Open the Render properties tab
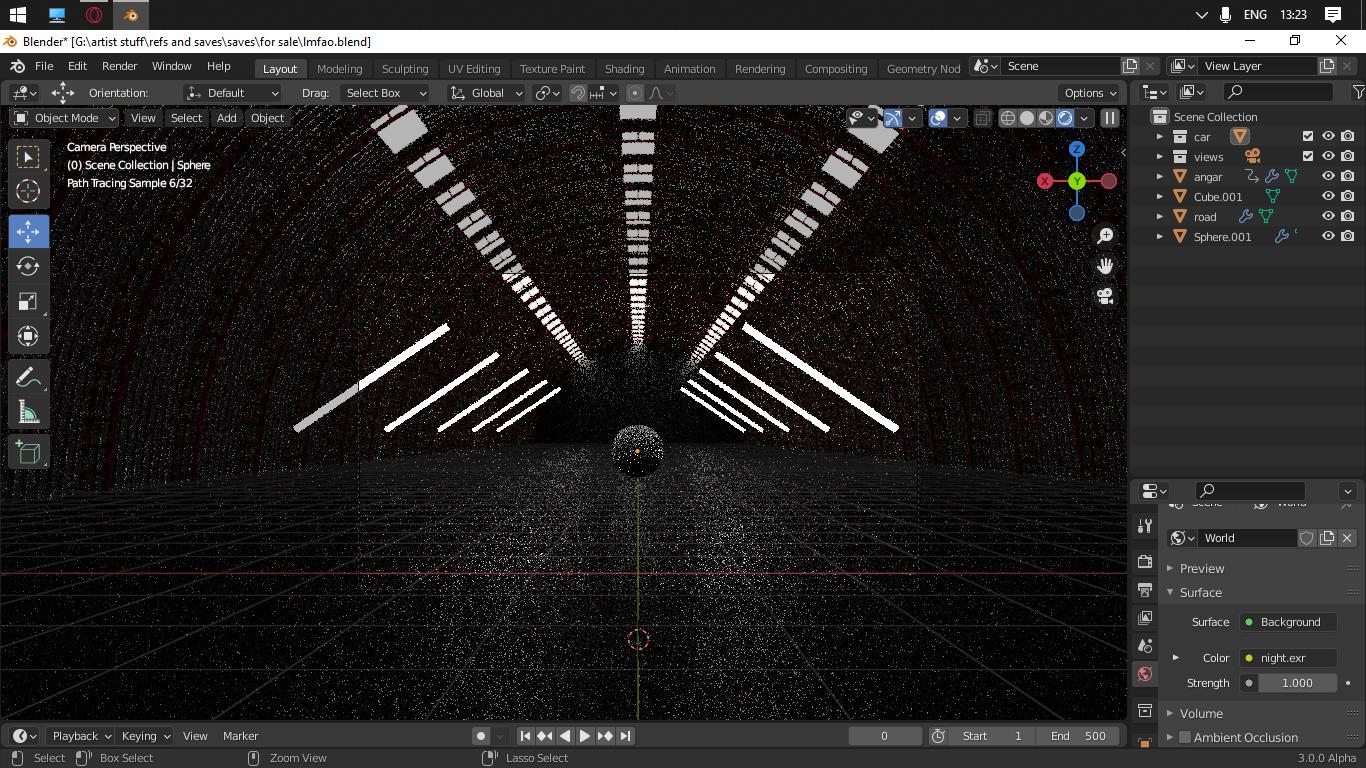 tap(1145, 562)
